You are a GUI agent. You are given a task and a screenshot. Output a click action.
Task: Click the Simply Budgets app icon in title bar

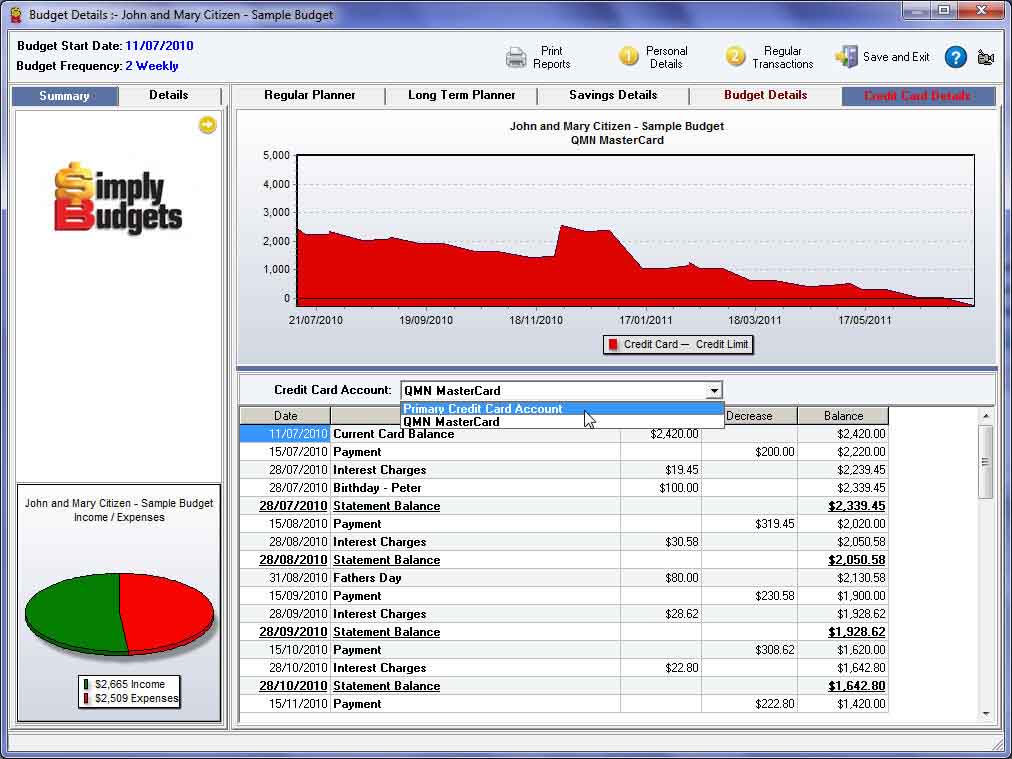point(15,14)
